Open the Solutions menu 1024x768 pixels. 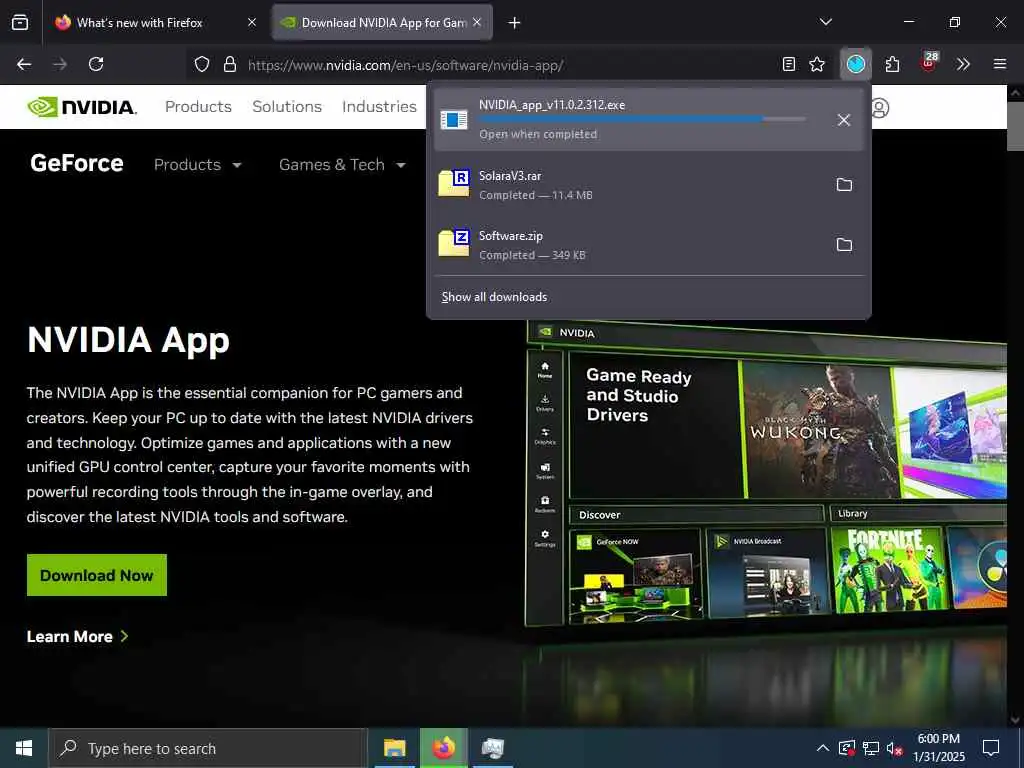[287, 106]
